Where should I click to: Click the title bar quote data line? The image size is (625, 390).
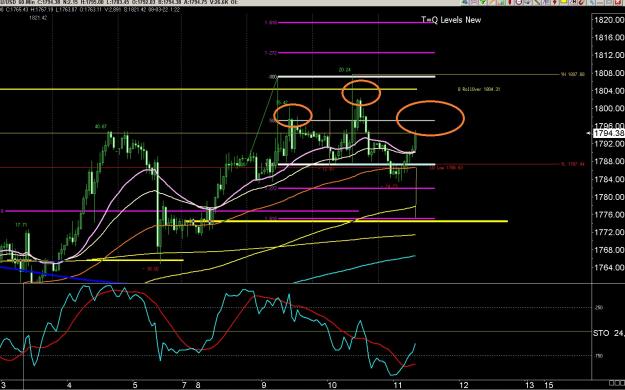[120, 2]
